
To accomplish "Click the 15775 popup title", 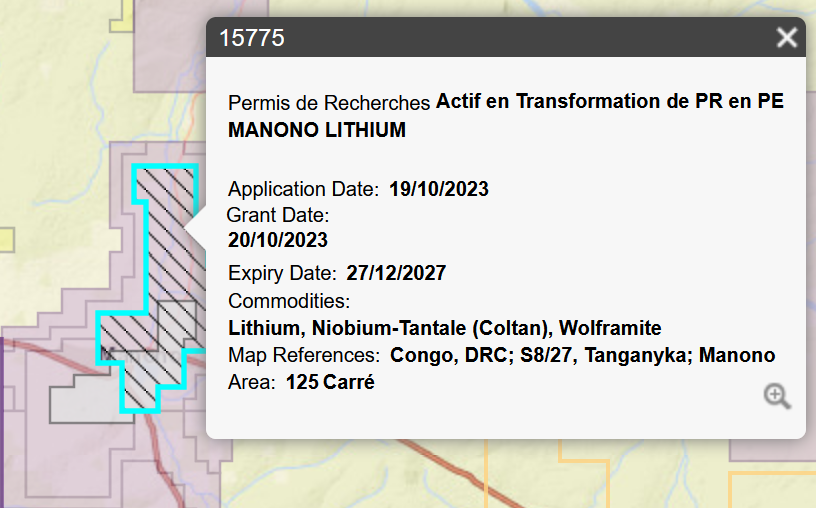I will click(252, 38).
